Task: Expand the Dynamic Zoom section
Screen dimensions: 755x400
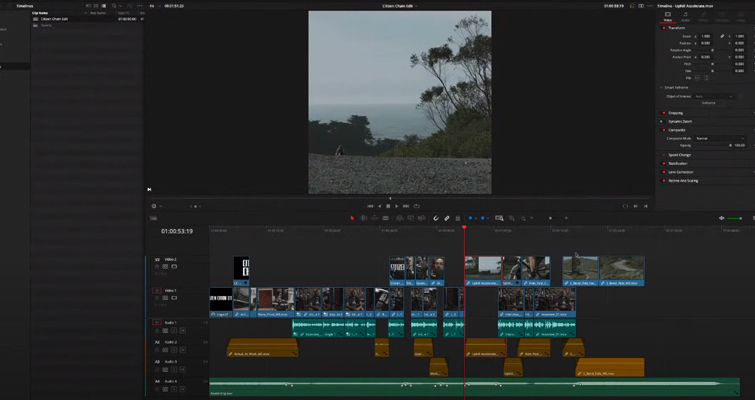Action: click(x=680, y=122)
